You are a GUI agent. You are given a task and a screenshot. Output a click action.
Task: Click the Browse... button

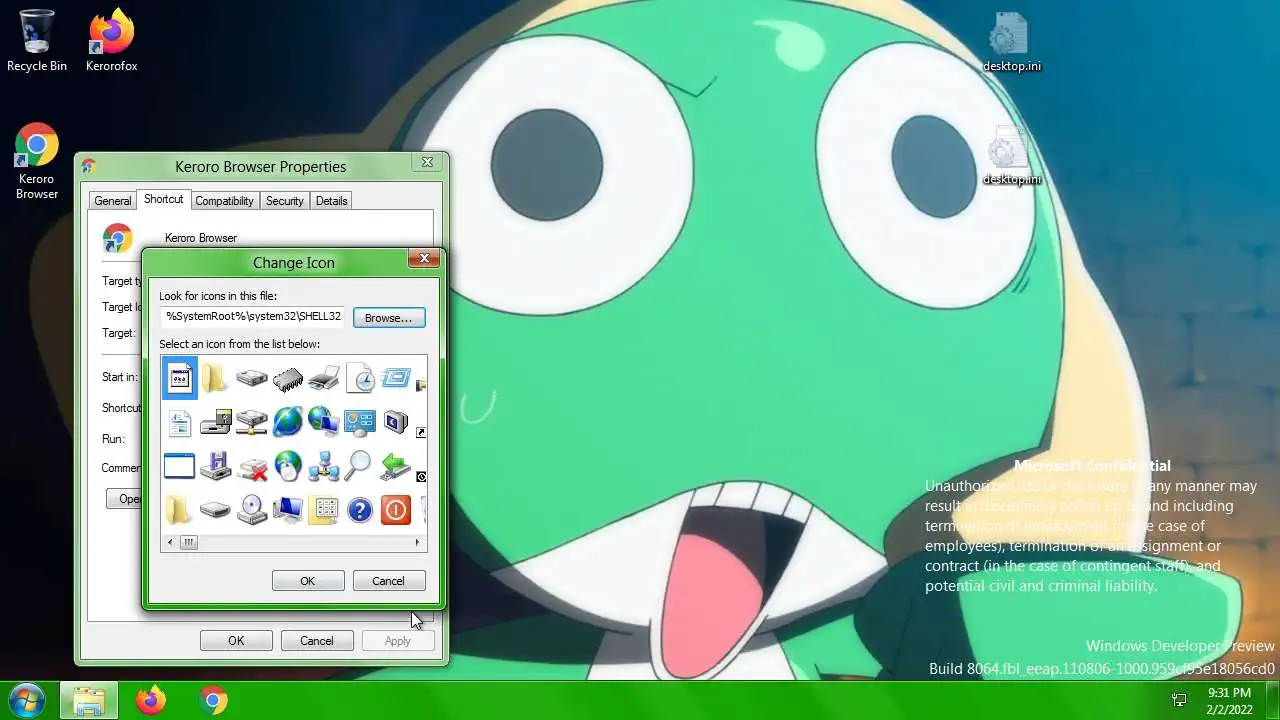pyautogui.click(x=388, y=317)
